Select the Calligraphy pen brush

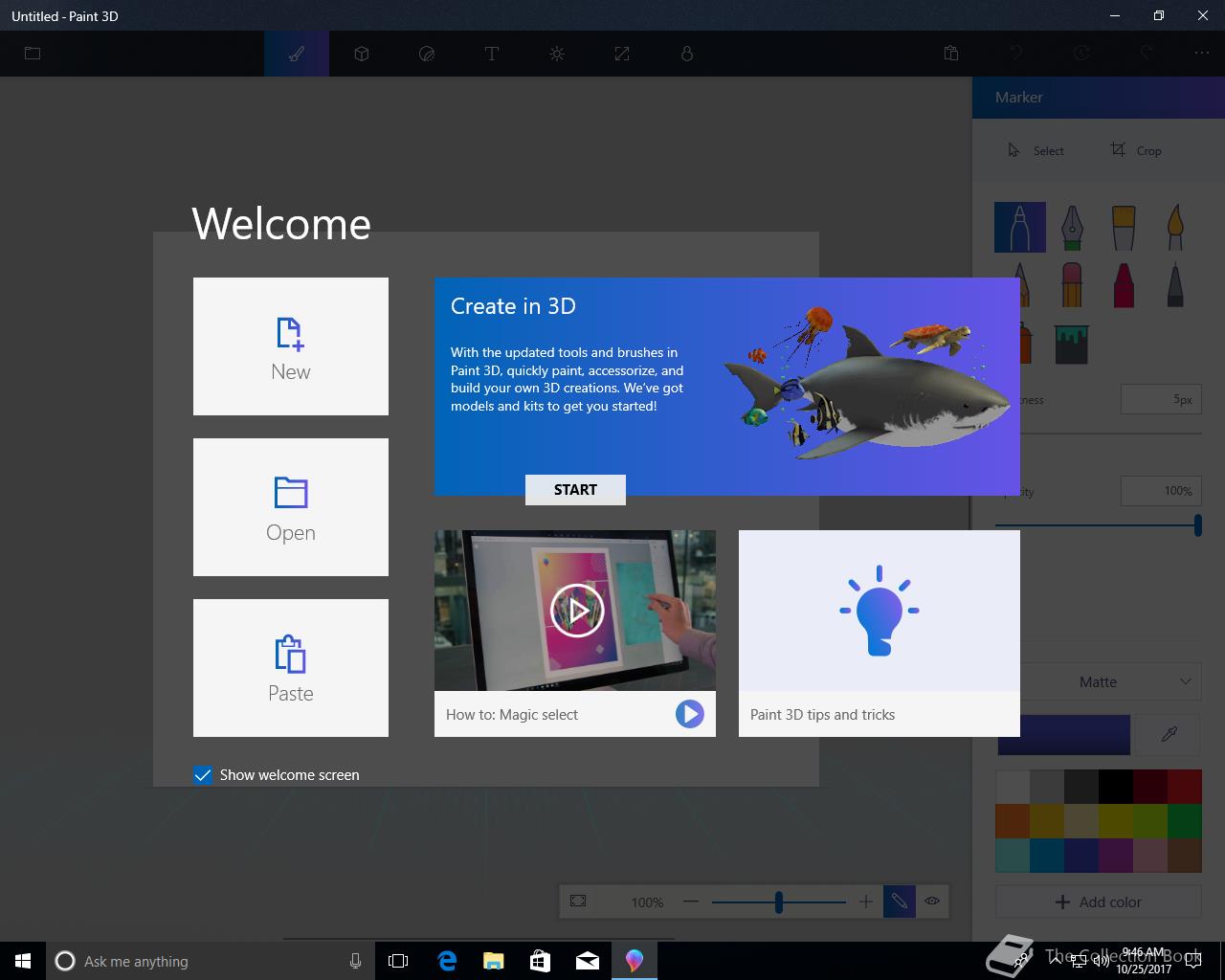pos(1072,228)
